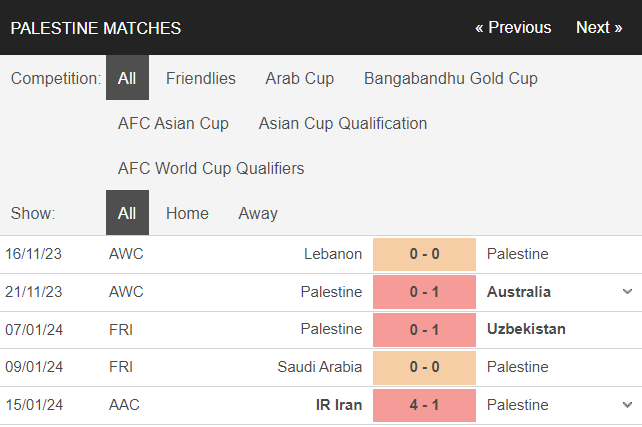Select the Friendlies competition filter
This screenshot has height=427, width=642.
[x=201, y=78]
